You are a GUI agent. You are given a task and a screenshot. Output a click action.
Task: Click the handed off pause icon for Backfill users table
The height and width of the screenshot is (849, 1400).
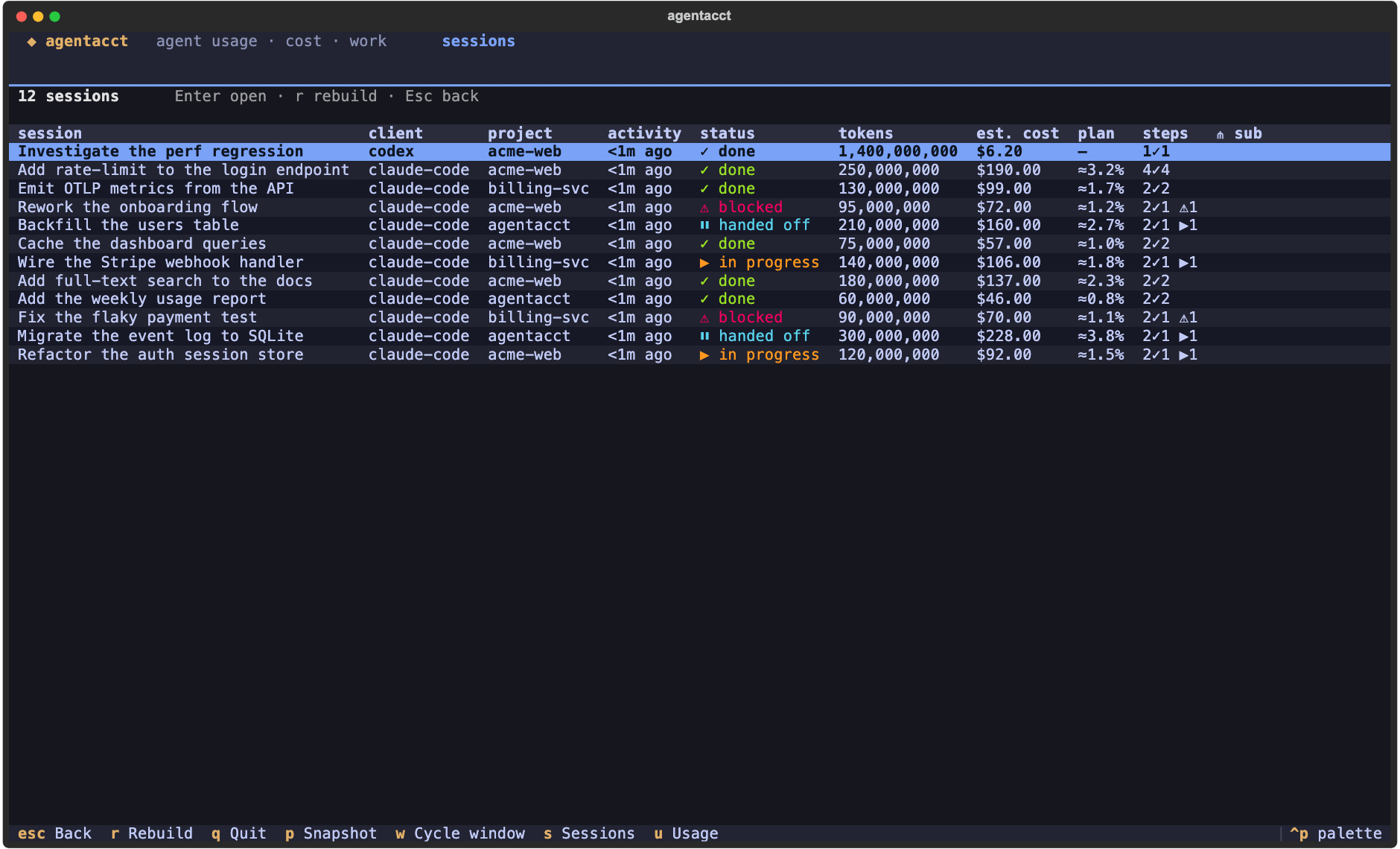704,226
